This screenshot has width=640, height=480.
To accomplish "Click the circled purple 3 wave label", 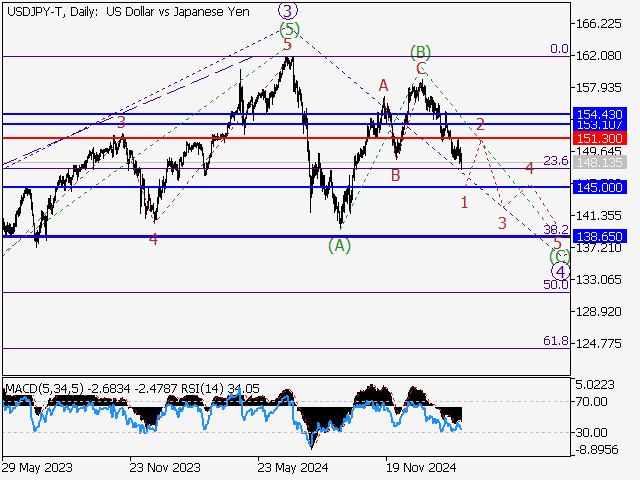I will pos(288,11).
